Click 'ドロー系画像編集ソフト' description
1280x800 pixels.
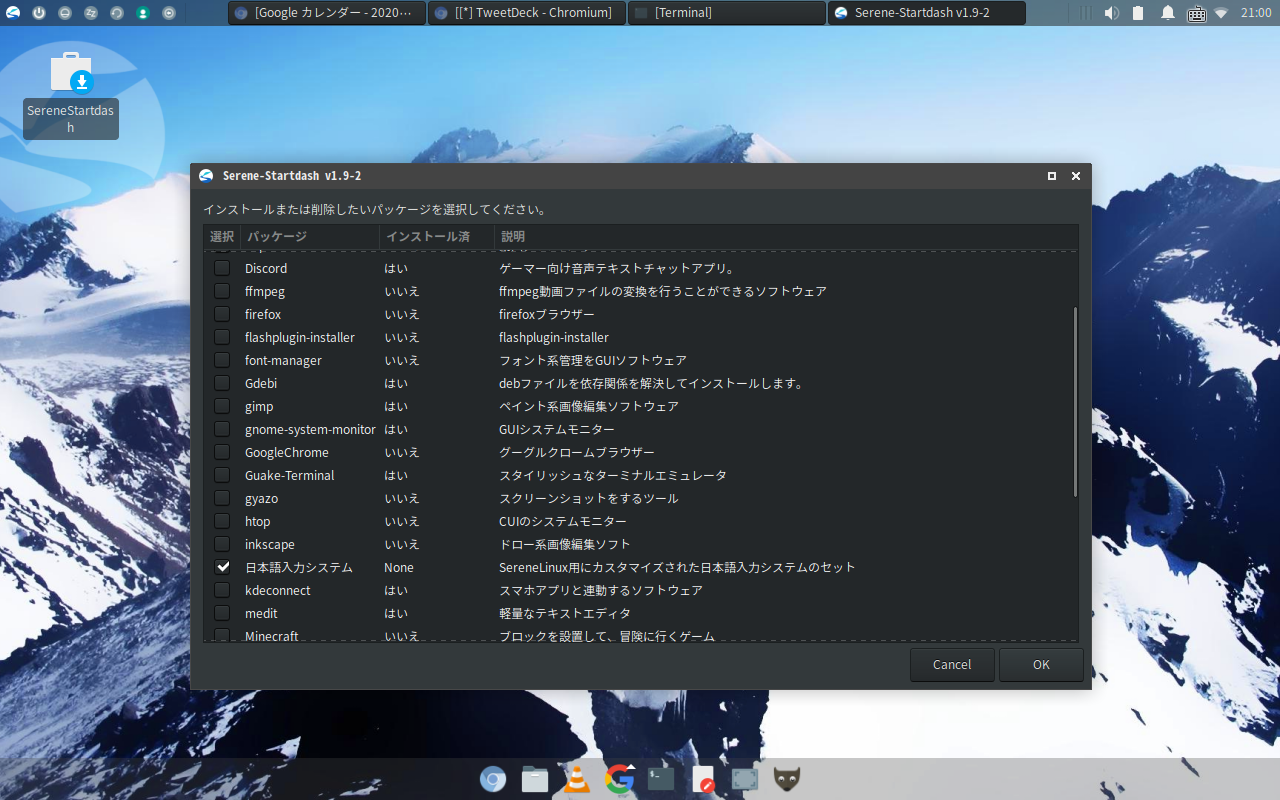[x=565, y=544]
